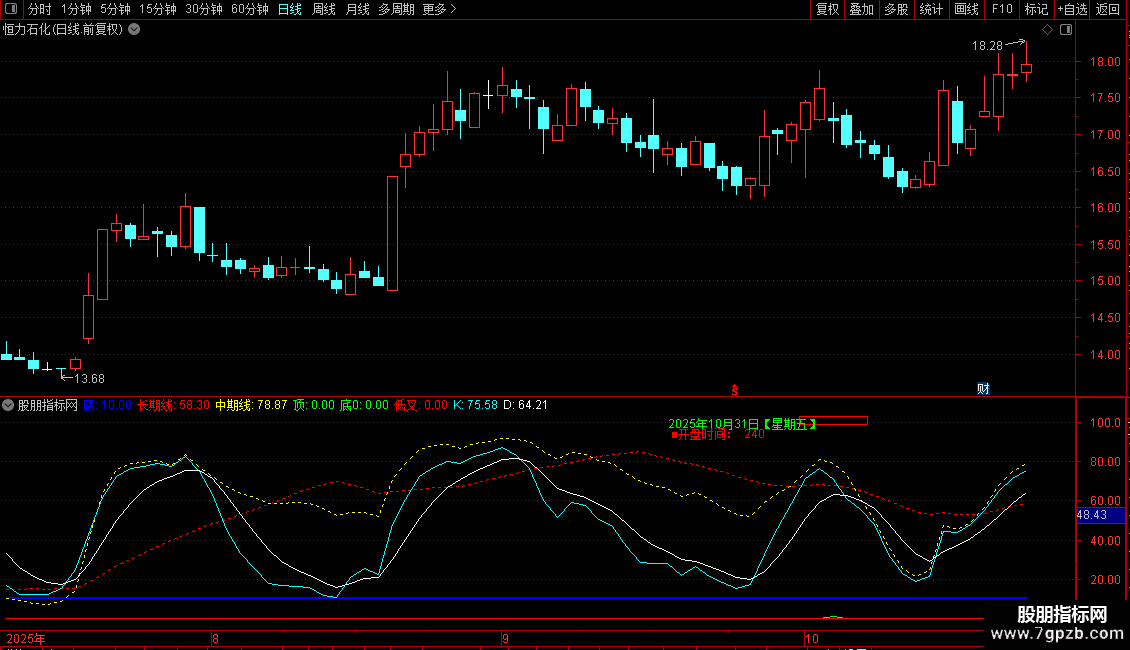Click the panel layout icon at top-left

tap(10, 9)
